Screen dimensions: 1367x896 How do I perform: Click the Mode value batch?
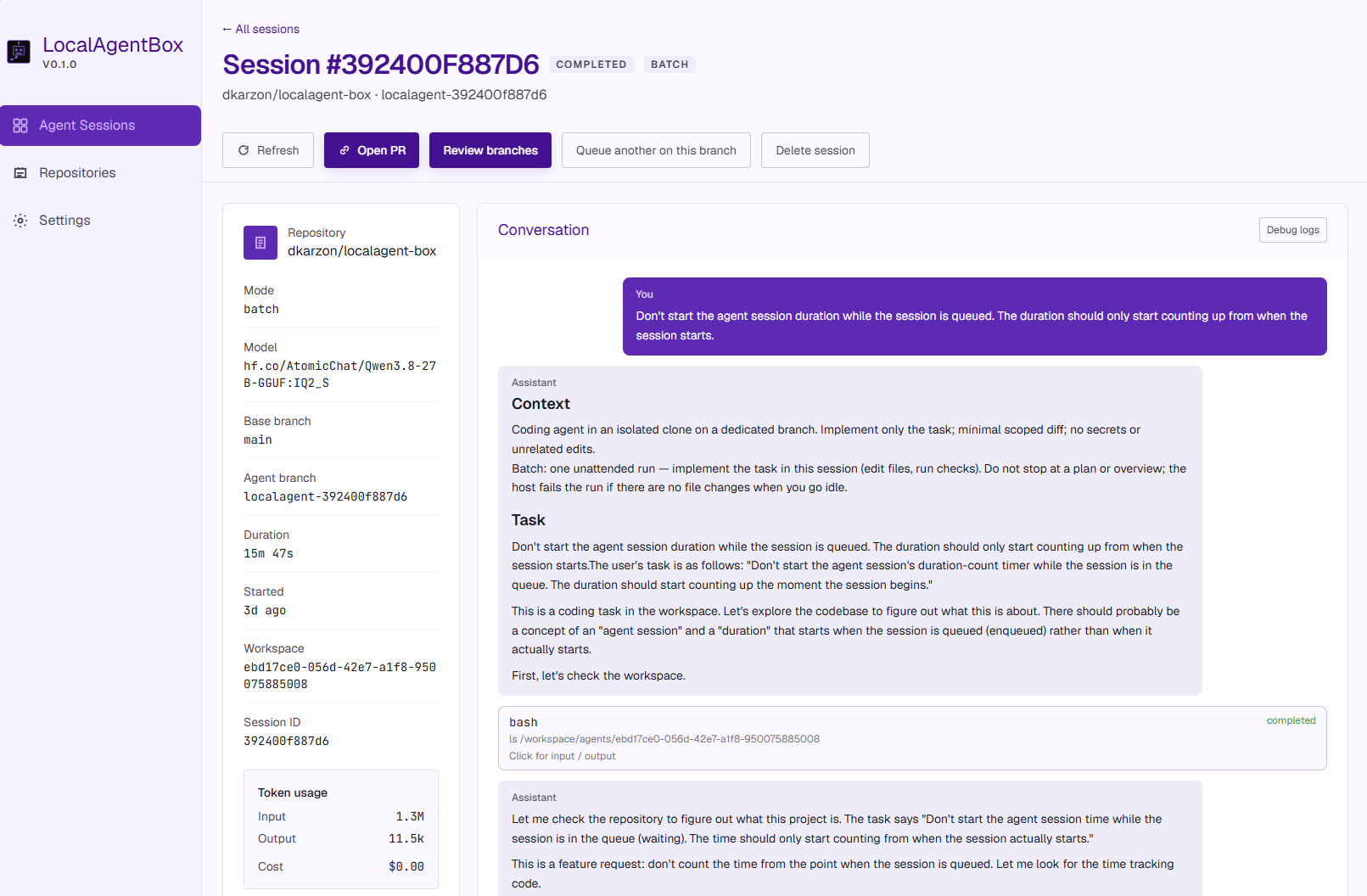pos(261,310)
